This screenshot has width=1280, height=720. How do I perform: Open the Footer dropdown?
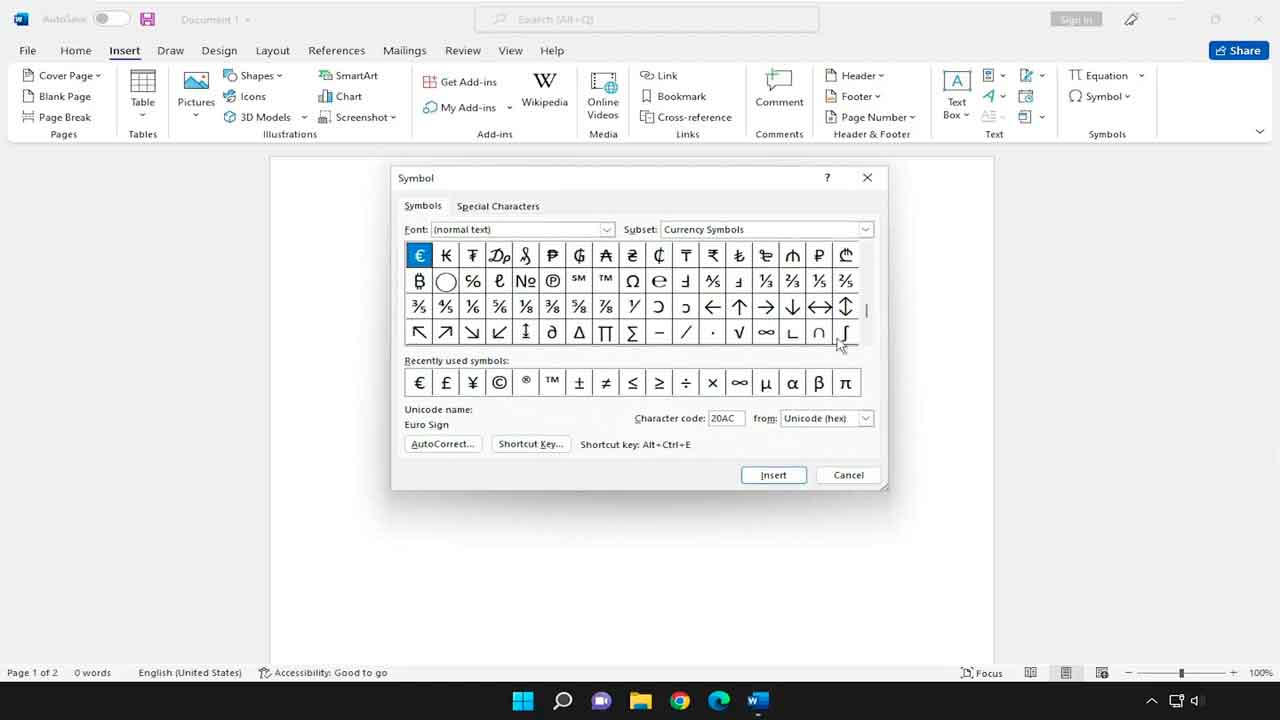[x=853, y=96]
